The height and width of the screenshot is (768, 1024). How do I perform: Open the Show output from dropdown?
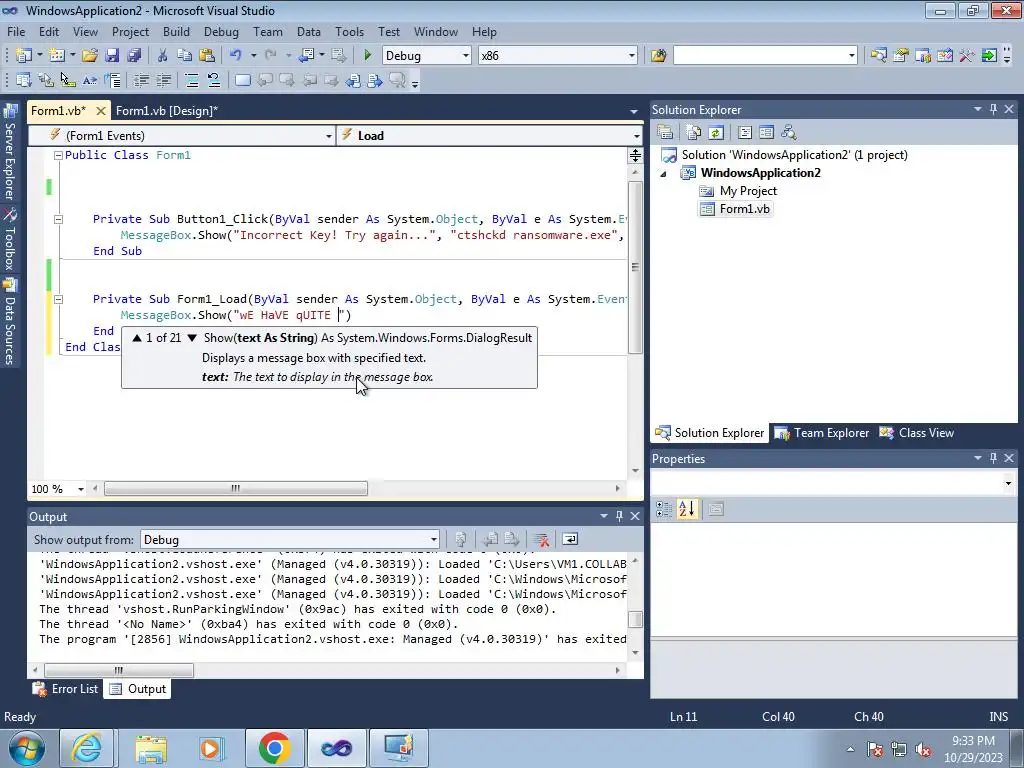(434, 539)
